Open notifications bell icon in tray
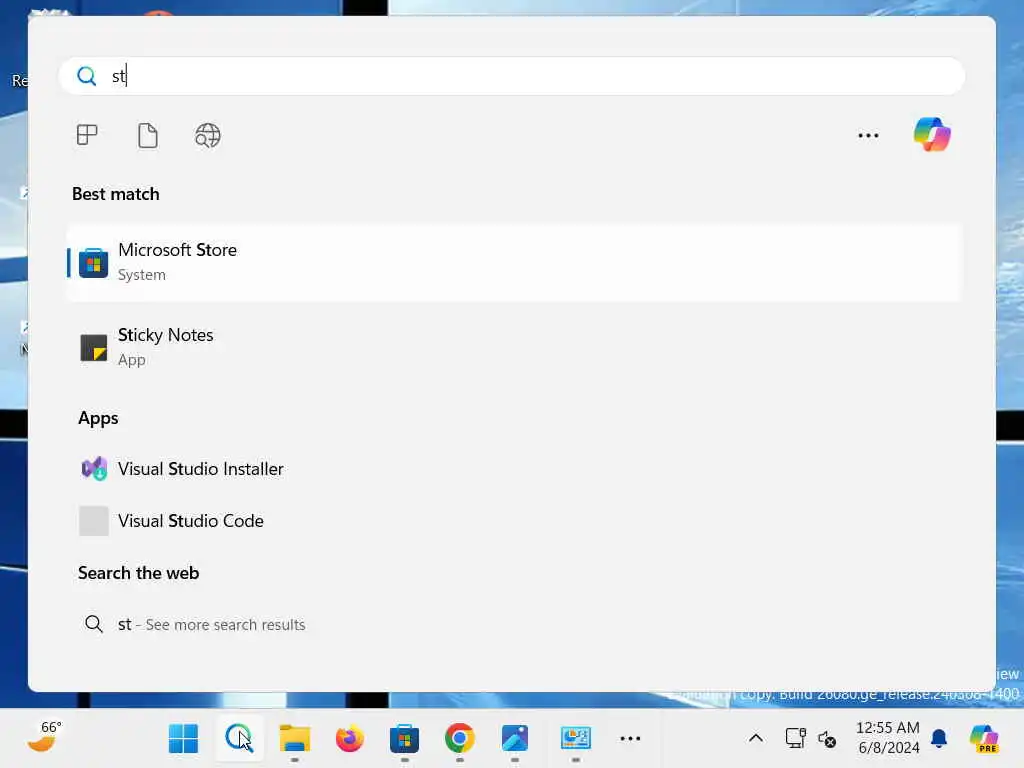 pyautogui.click(x=939, y=739)
